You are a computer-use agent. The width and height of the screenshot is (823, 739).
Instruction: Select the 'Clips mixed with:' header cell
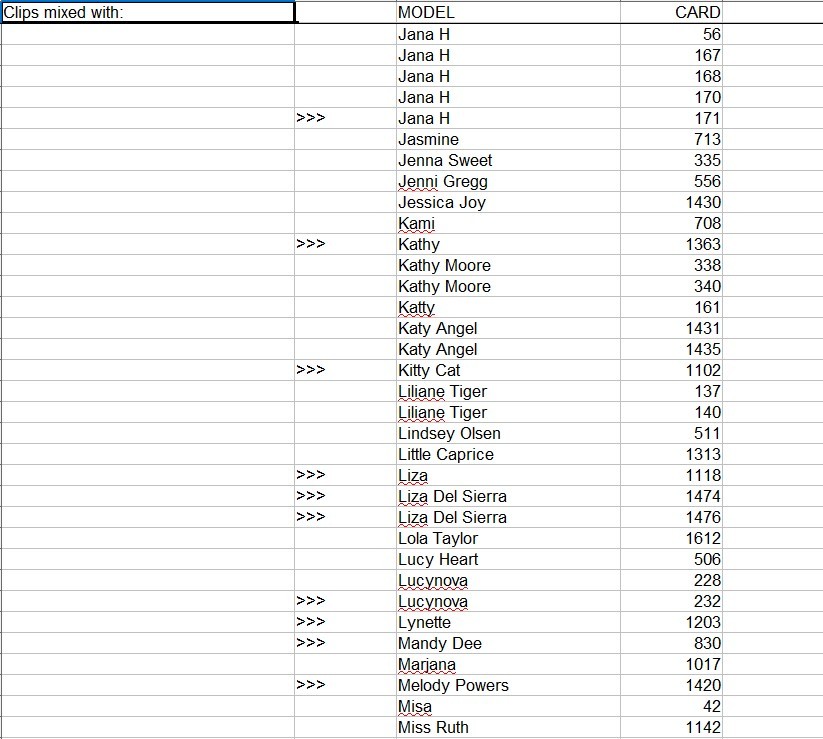pos(148,12)
